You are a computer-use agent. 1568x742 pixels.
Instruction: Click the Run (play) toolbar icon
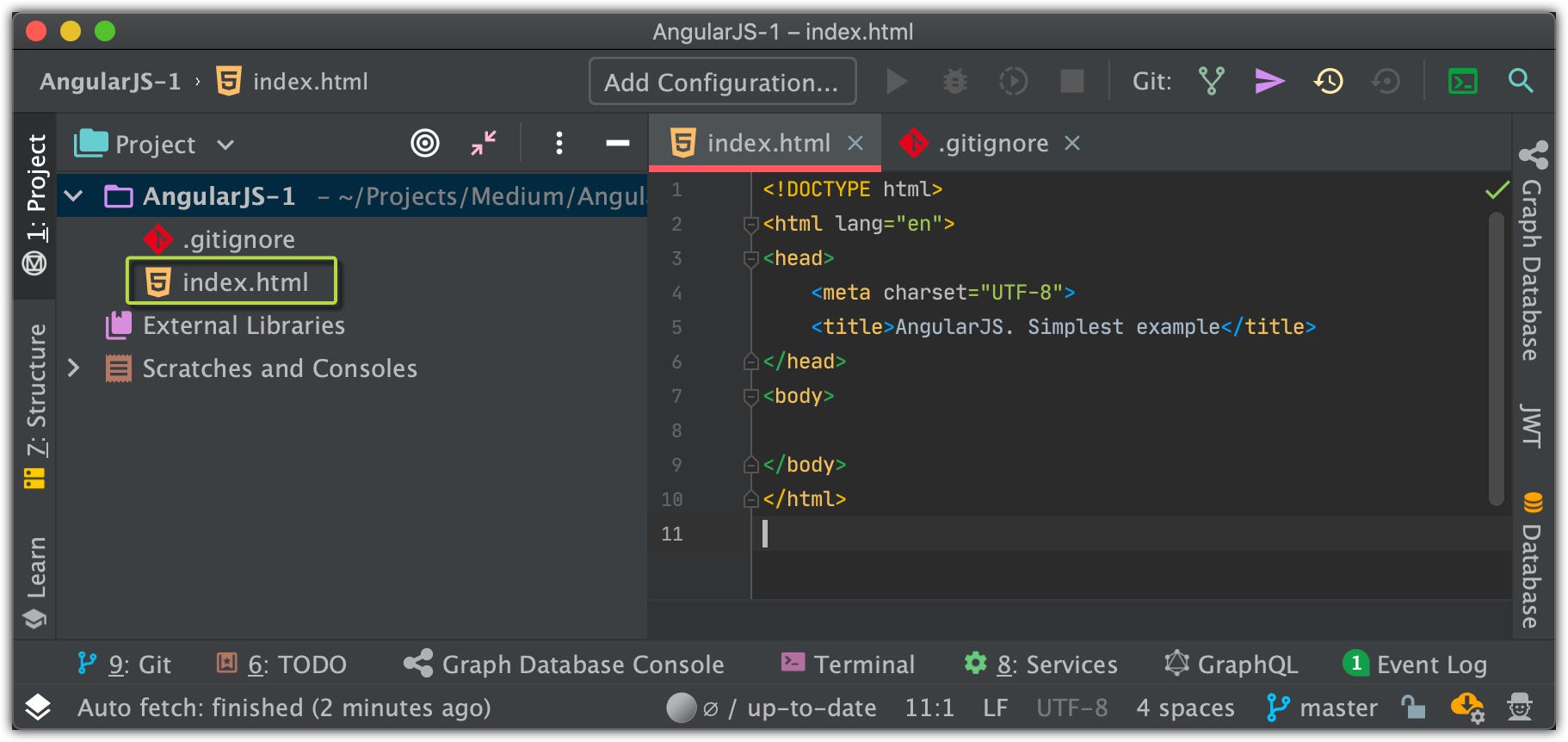coord(897,82)
